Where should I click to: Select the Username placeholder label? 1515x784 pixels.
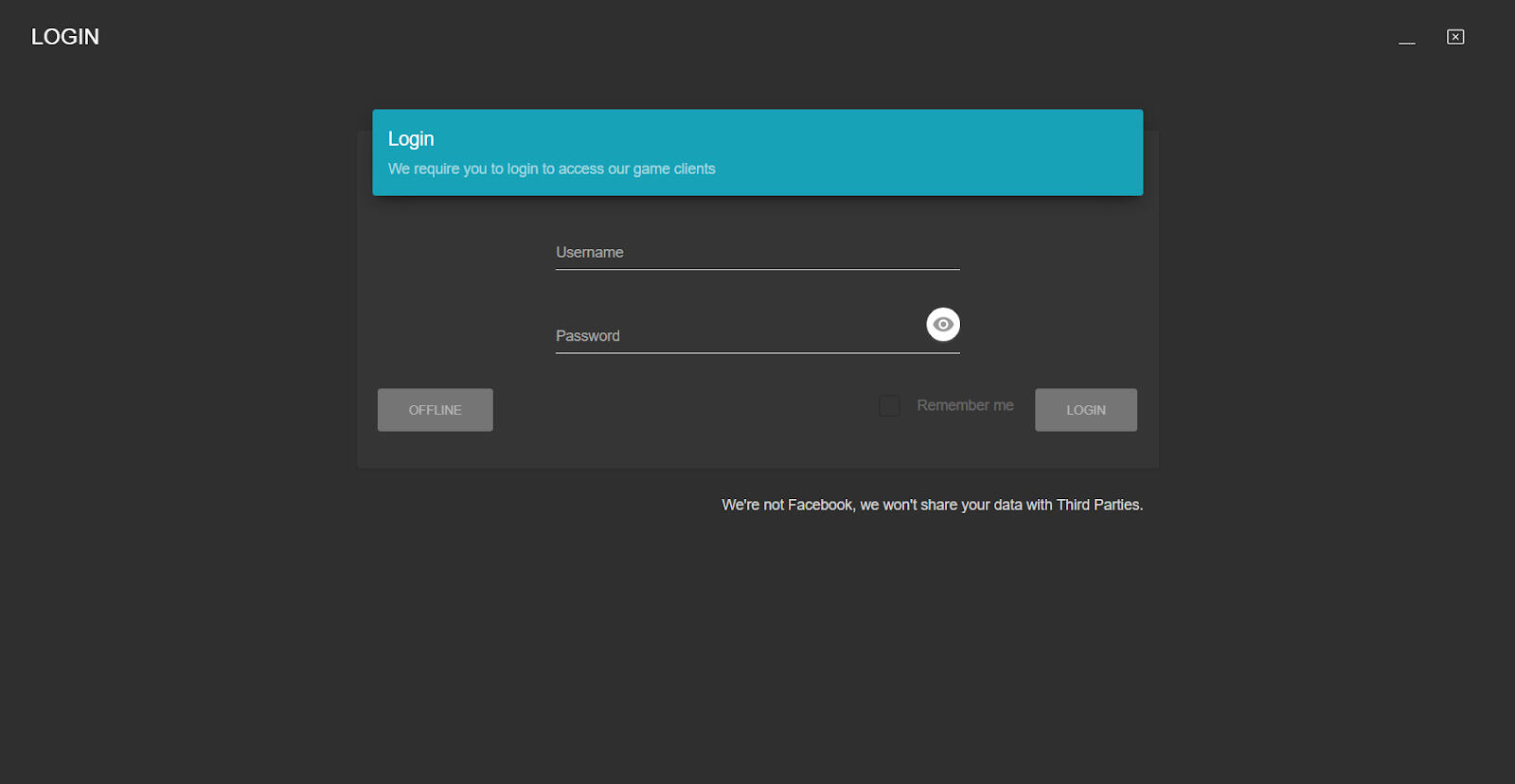(589, 253)
